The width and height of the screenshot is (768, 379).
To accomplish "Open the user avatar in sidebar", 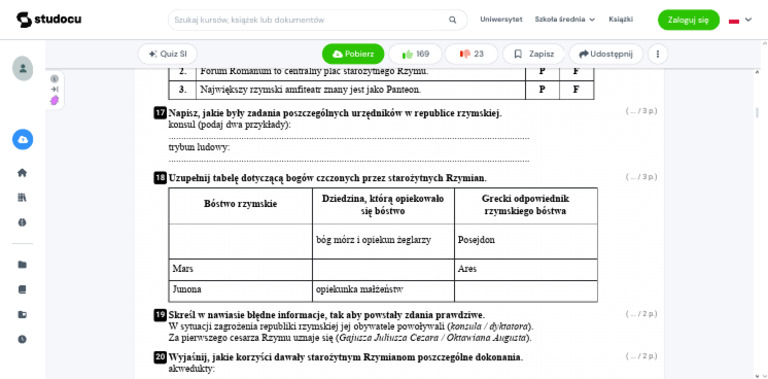I will pos(23,69).
